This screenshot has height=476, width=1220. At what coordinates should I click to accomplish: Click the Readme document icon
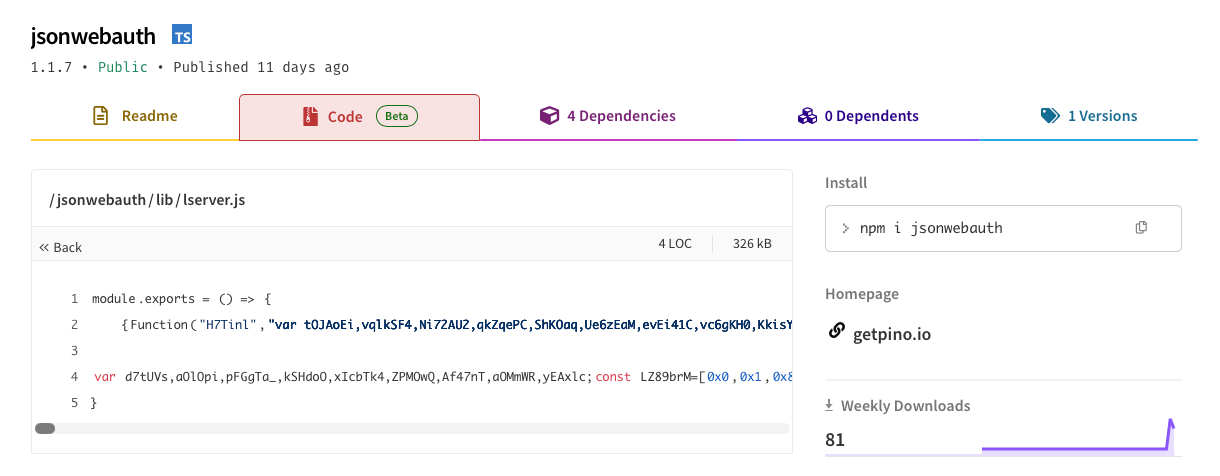coord(100,116)
